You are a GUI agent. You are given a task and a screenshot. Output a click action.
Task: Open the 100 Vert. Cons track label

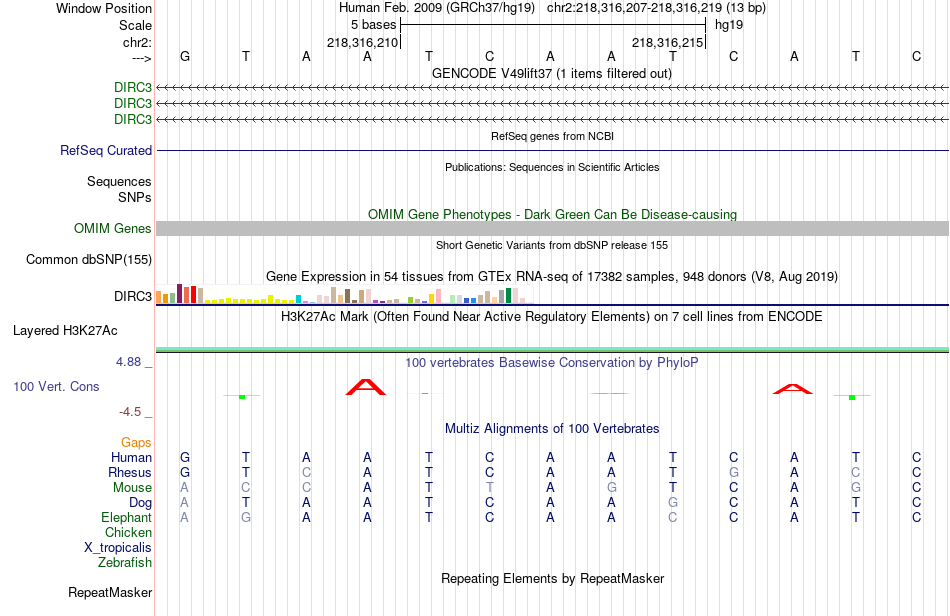point(56,386)
